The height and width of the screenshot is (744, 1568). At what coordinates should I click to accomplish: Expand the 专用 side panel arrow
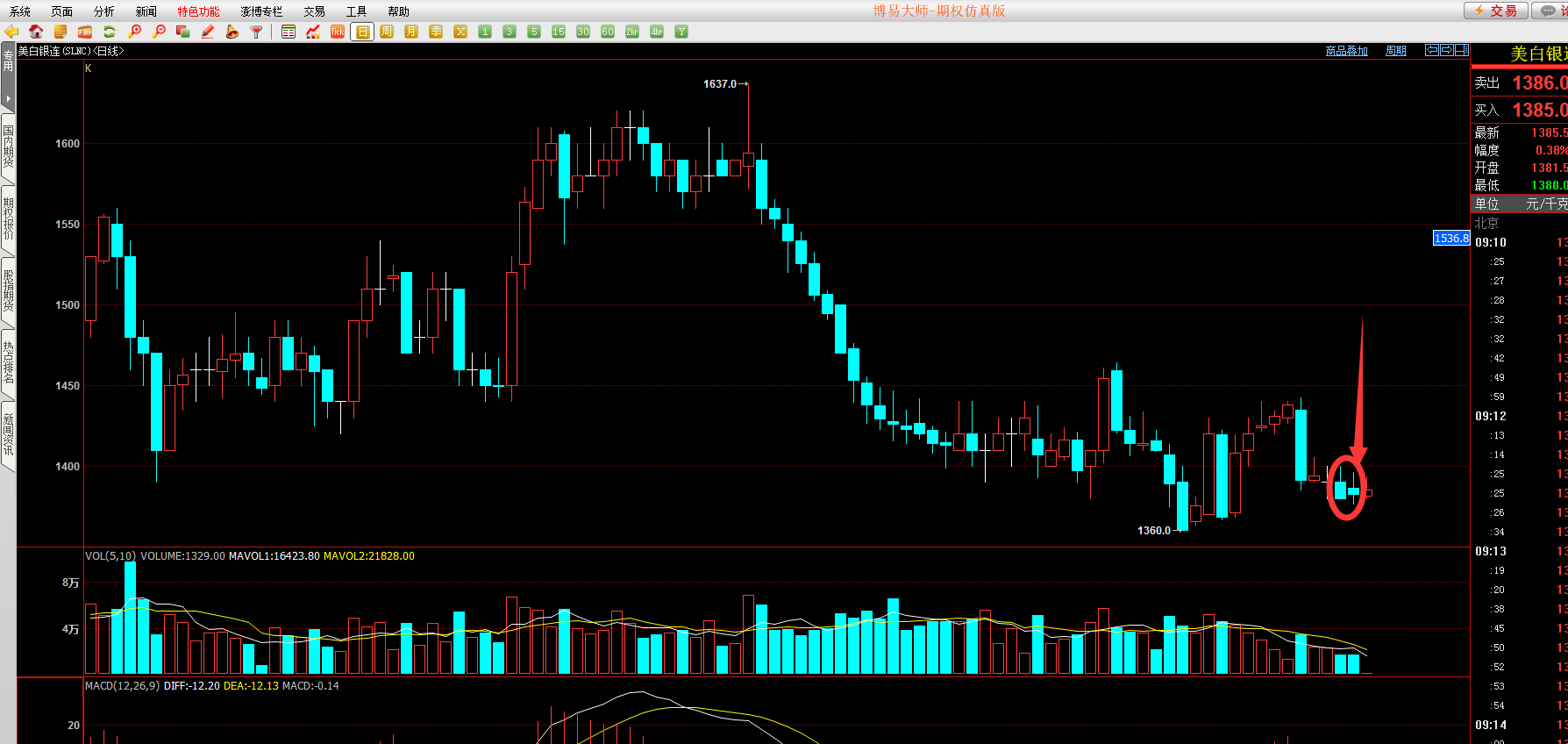pyautogui.click(x=8, y=98)
